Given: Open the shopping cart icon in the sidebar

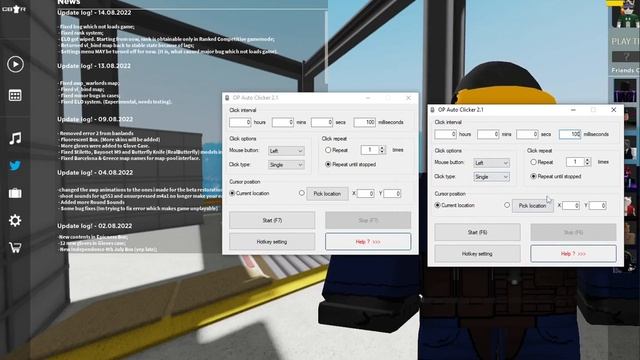Looking at the screenshot, I should [15, 247].
